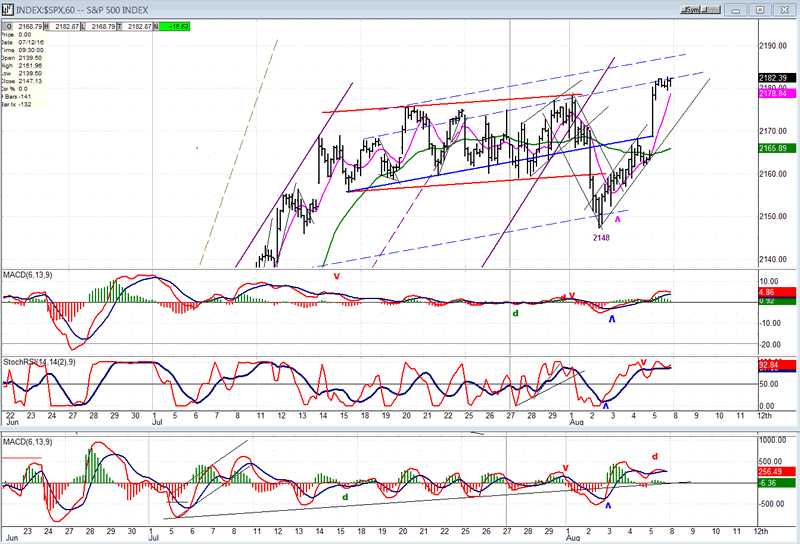Image resolution: width=800 pixels, height=544 pixels.
Task: Click the 2148 low price annotation
Action: tap(599, 237)
